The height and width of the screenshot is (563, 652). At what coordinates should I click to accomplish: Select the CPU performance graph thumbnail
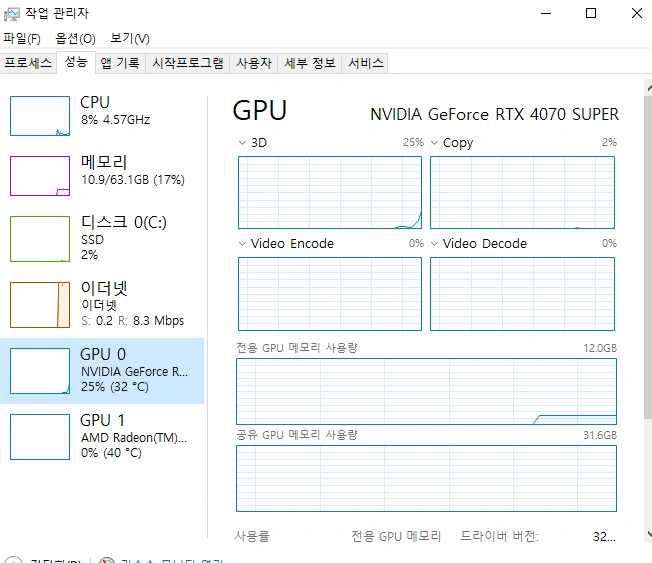(40, 116)
